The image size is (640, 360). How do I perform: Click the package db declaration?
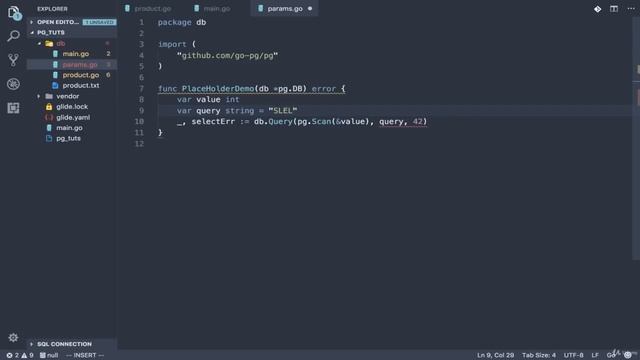click(x=182, y=22)
